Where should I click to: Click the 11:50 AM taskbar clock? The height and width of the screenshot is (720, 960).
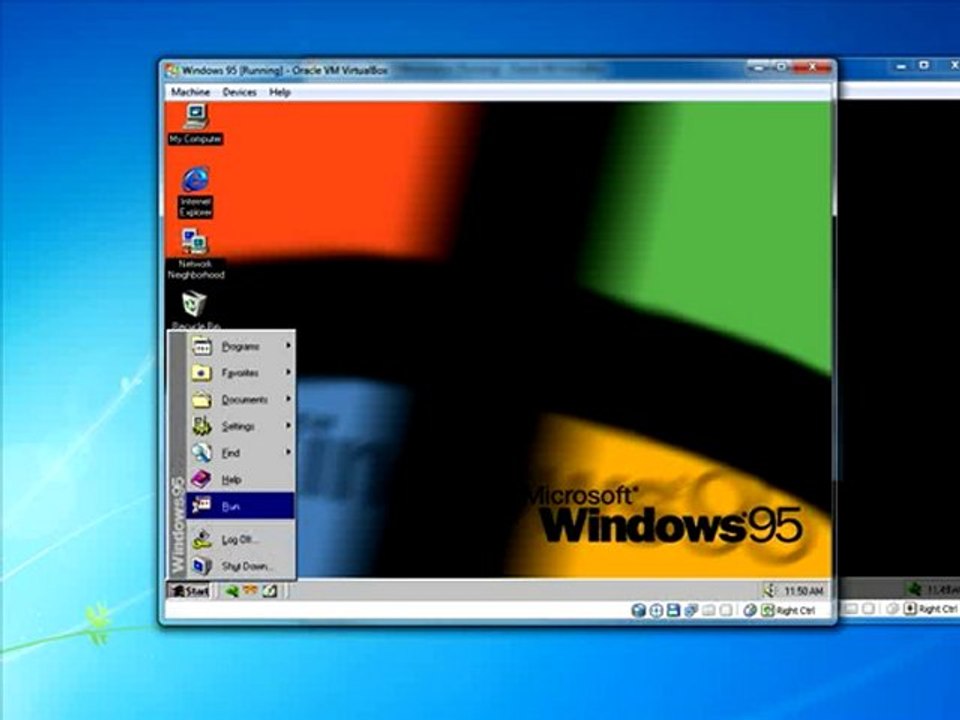tap(803, 591)
